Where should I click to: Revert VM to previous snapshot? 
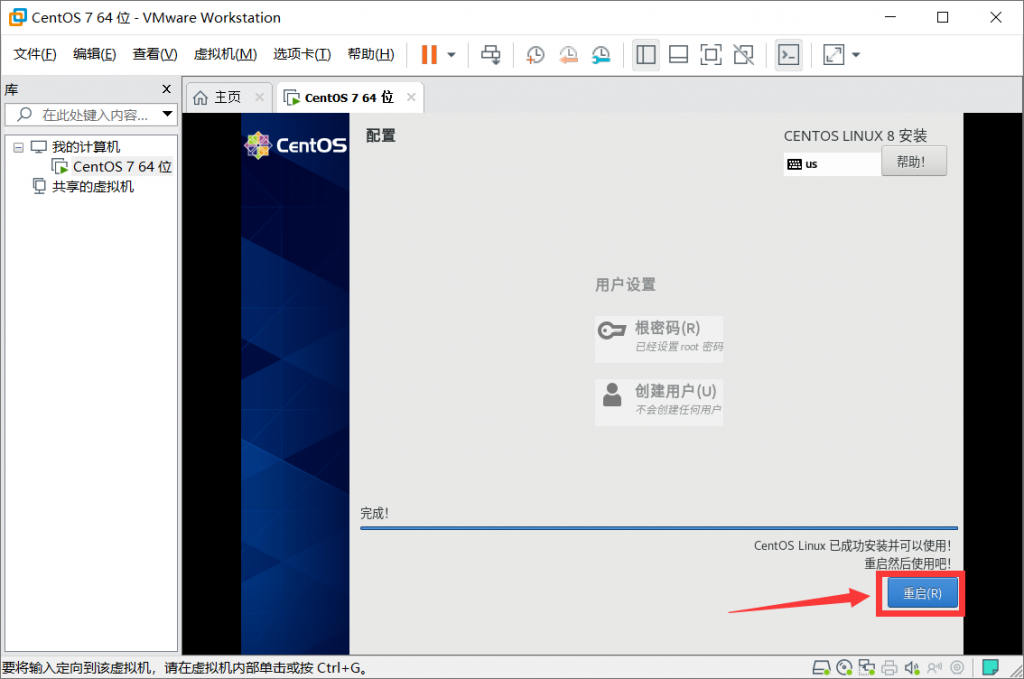click(568, 55)
